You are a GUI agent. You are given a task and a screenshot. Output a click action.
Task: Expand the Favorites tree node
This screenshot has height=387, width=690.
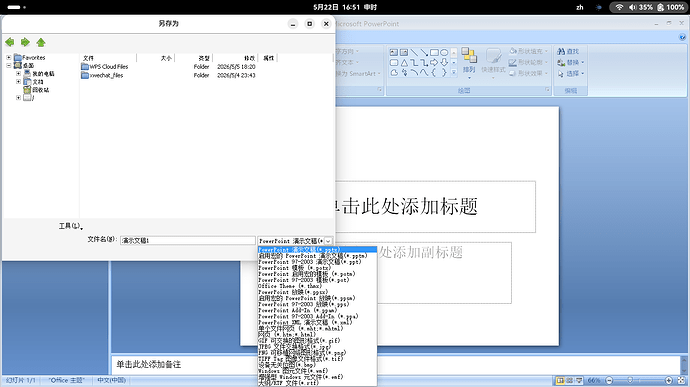click(x=9, y=58)
